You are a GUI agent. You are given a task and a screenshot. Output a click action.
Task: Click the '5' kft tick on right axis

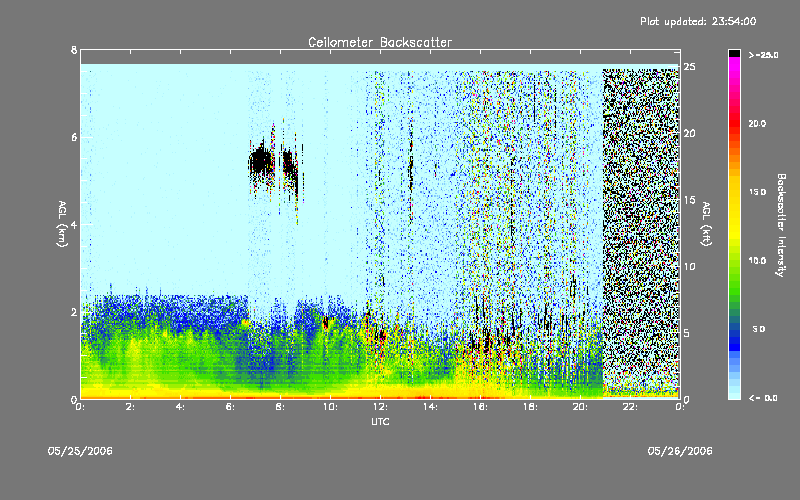click(x=687, y=333)
